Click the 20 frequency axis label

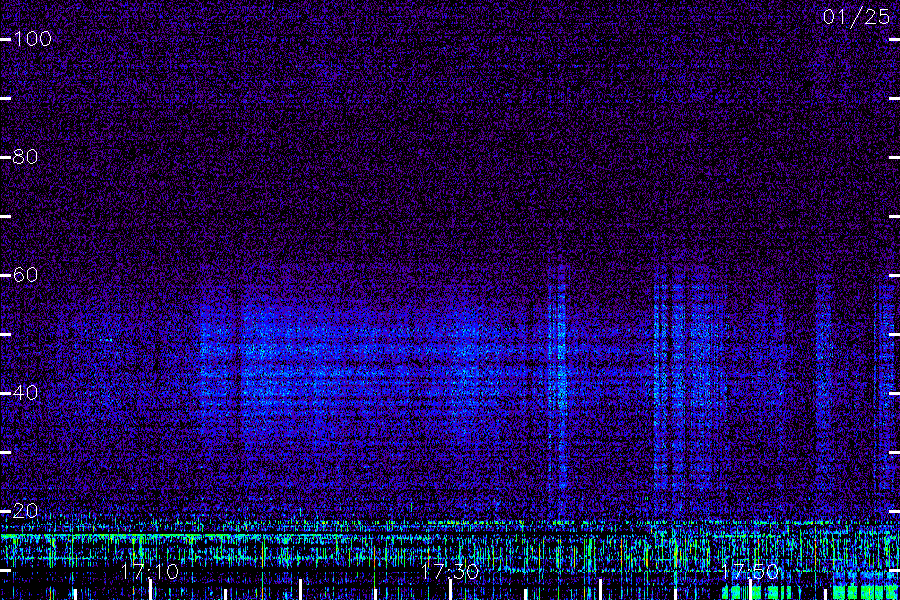[x=25, y=511]
